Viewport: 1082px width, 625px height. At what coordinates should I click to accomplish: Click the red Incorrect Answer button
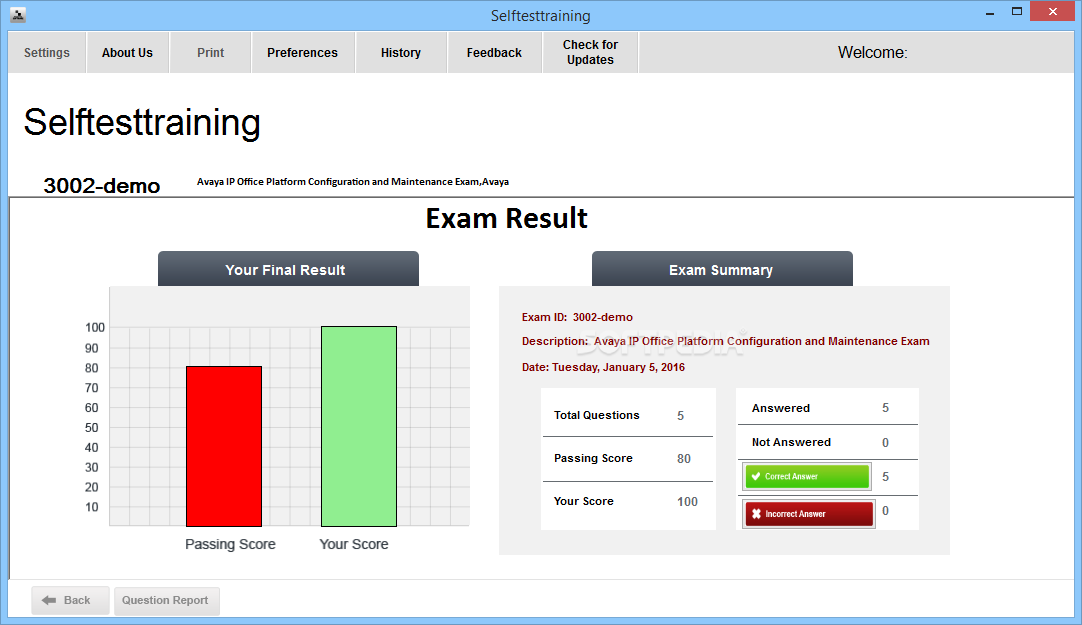(x=809, y=514)
